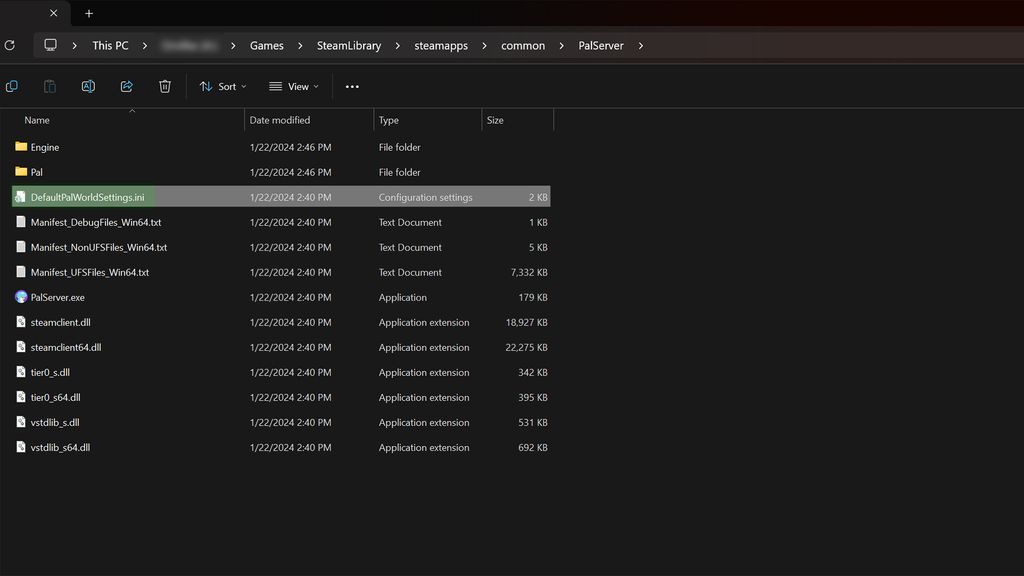Sort files by the Name column header
The height and width of the screenshot is (576, 1024).
[36, 120]
